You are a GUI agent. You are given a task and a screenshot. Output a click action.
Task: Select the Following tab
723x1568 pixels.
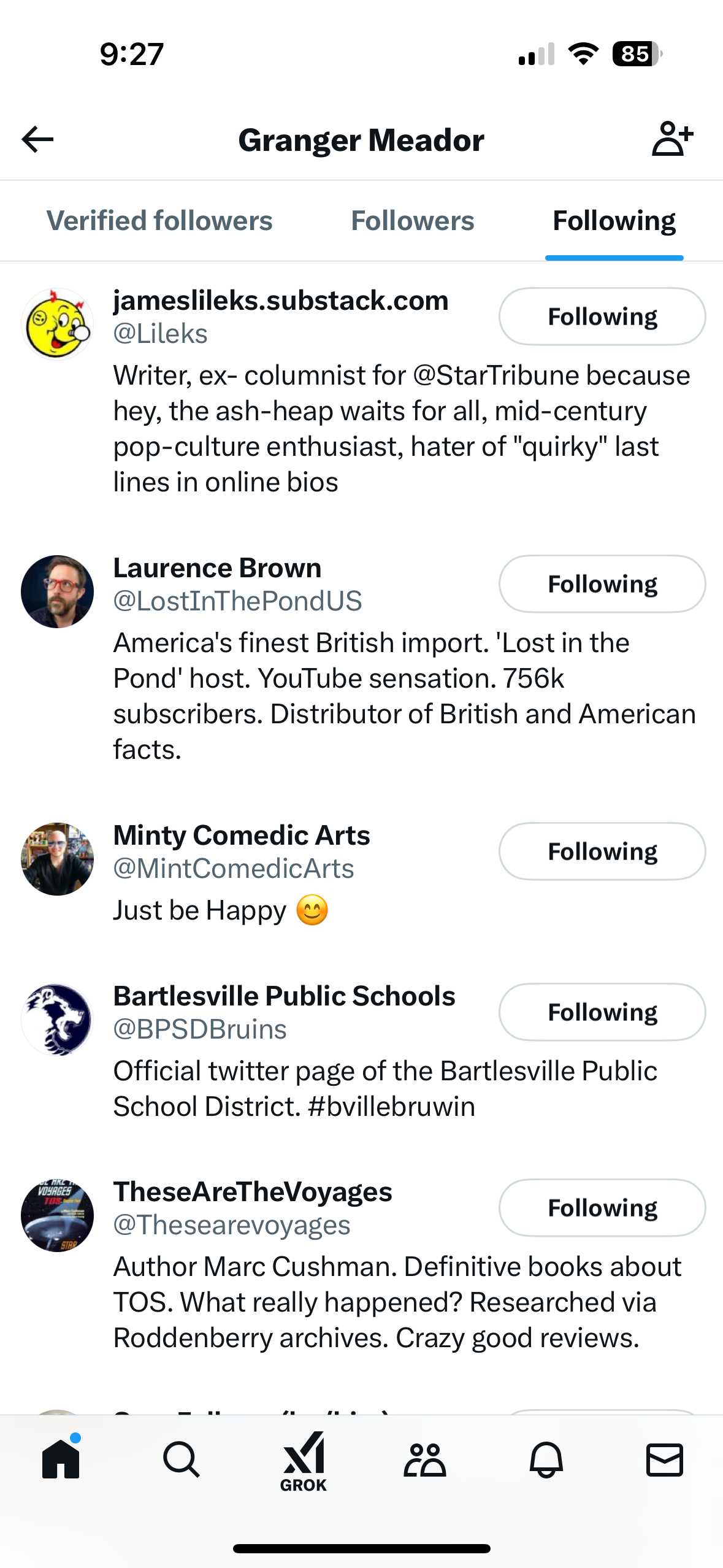614,221
